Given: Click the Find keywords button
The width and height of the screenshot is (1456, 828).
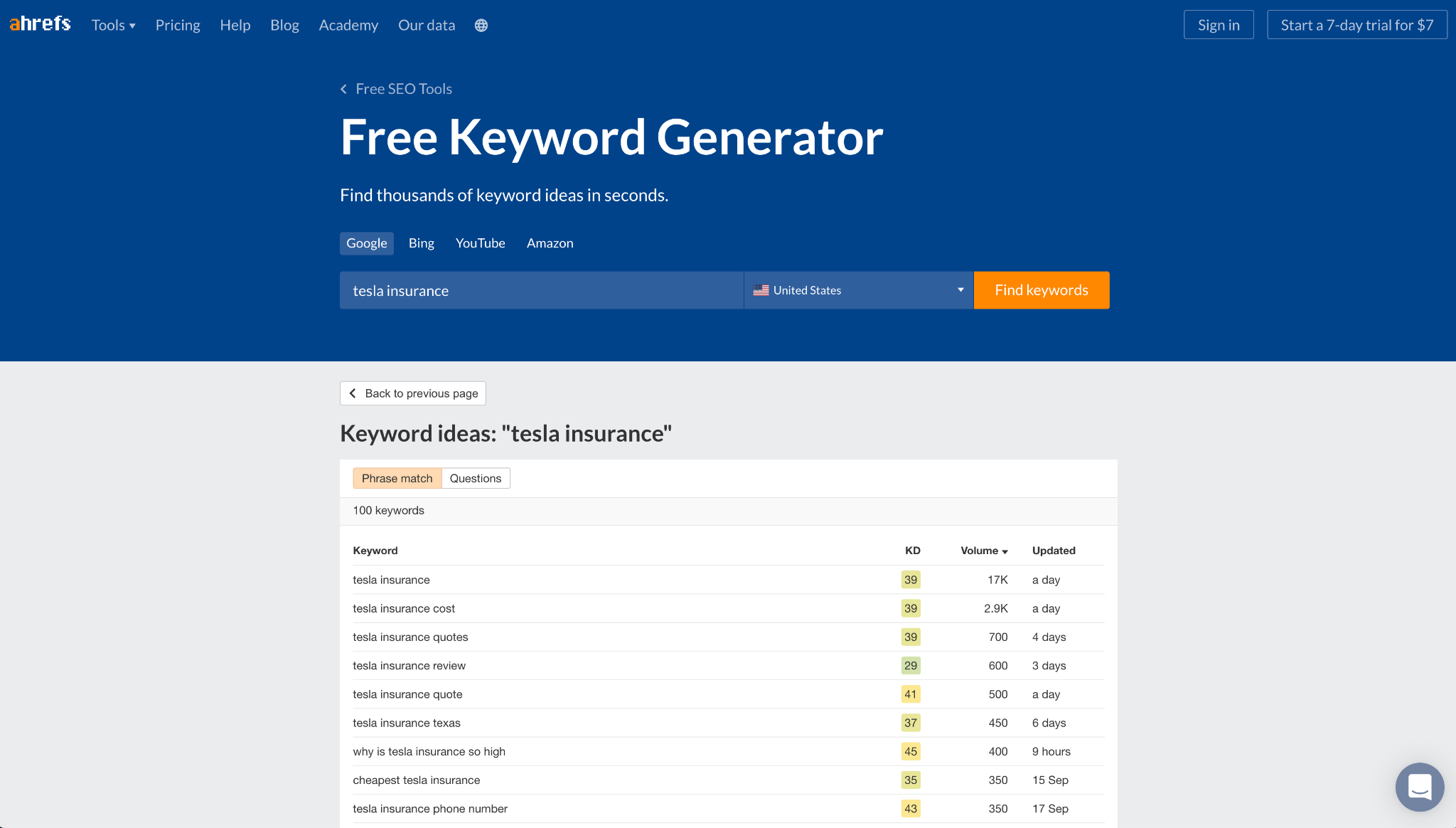Looking at the screenshot, I should click(1041, 290).
